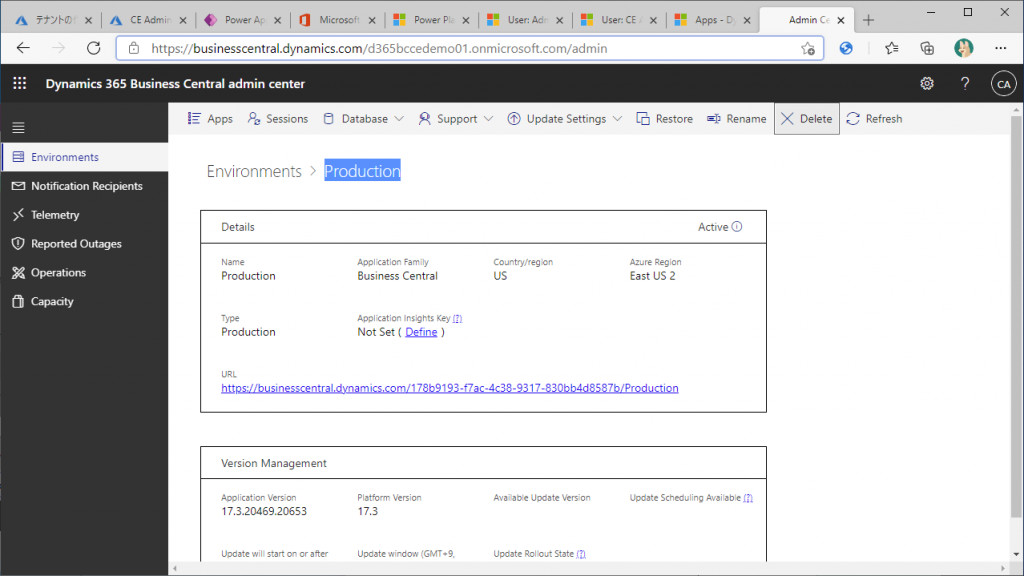1024x576 pixels.
Task: Click the Rename toolbar command
Action: pyautogui.click(x=737, y=119)
